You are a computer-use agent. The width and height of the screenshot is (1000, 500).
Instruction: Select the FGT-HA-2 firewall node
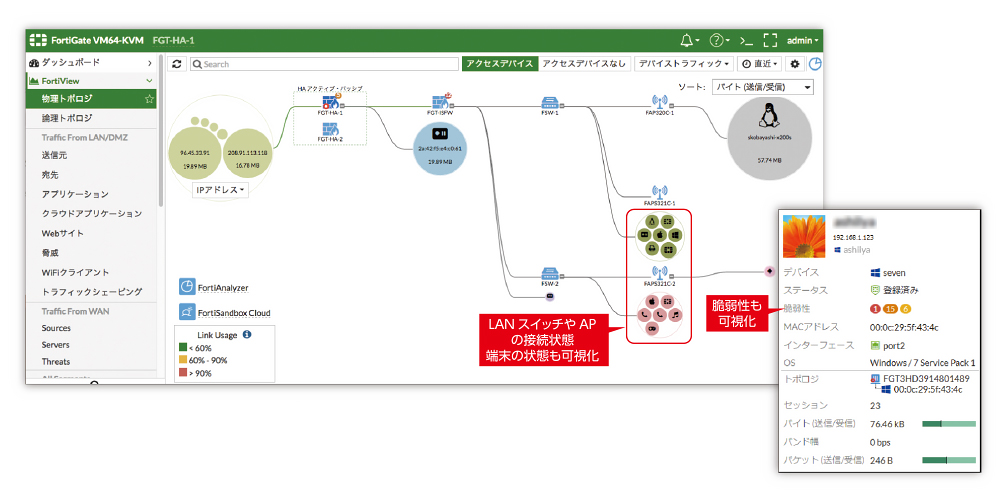point(330,131)
